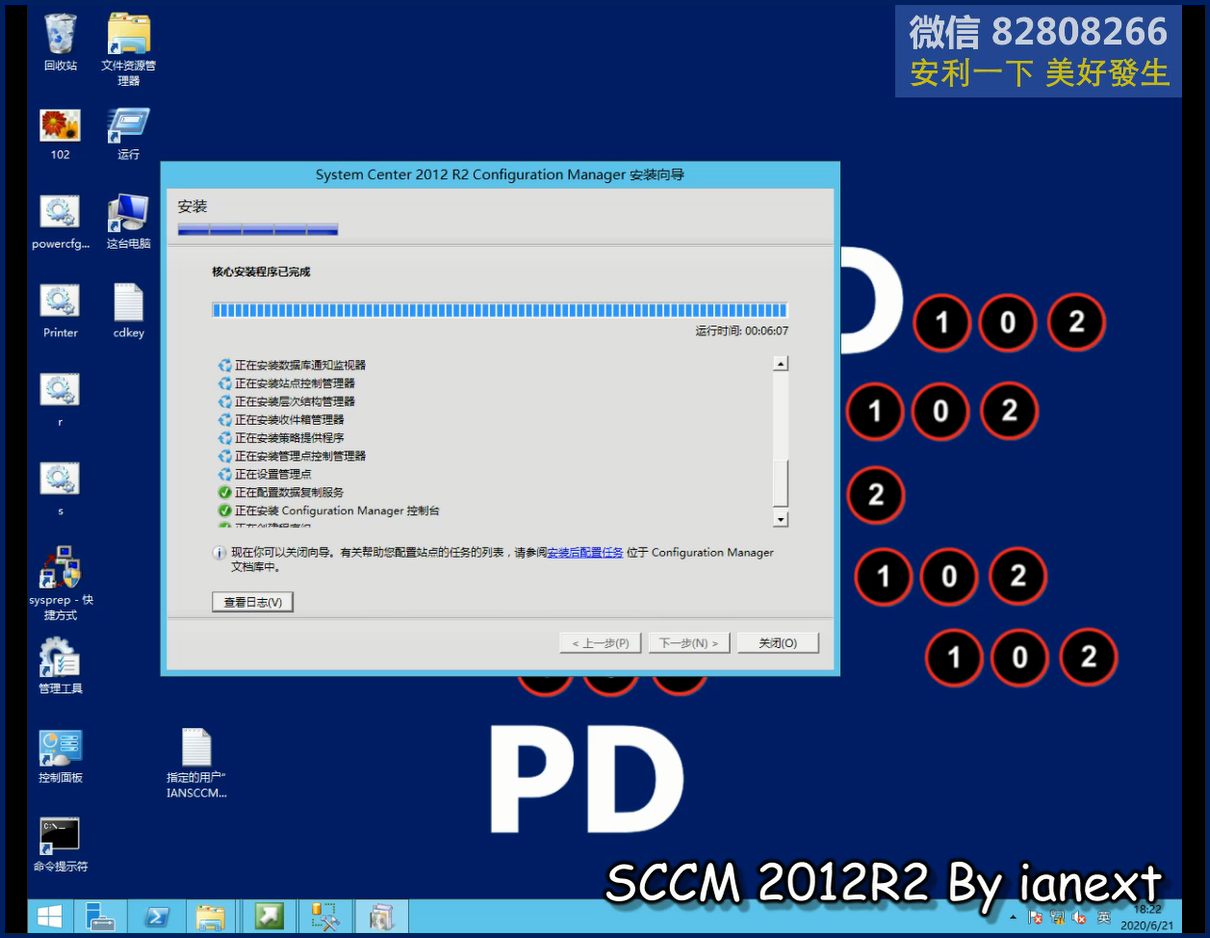Click the network icon in system tray
This screenshot has width=1210, height=938.
1057,917
